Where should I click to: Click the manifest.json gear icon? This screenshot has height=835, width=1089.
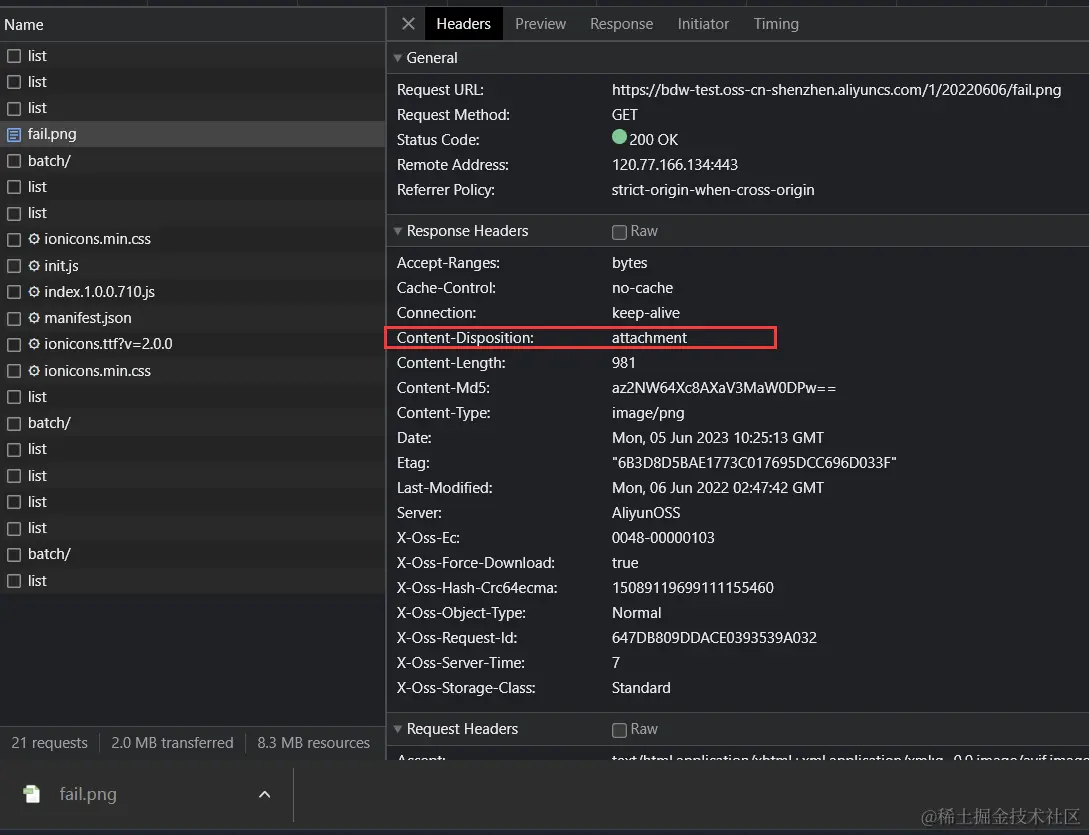pos(34,317)
